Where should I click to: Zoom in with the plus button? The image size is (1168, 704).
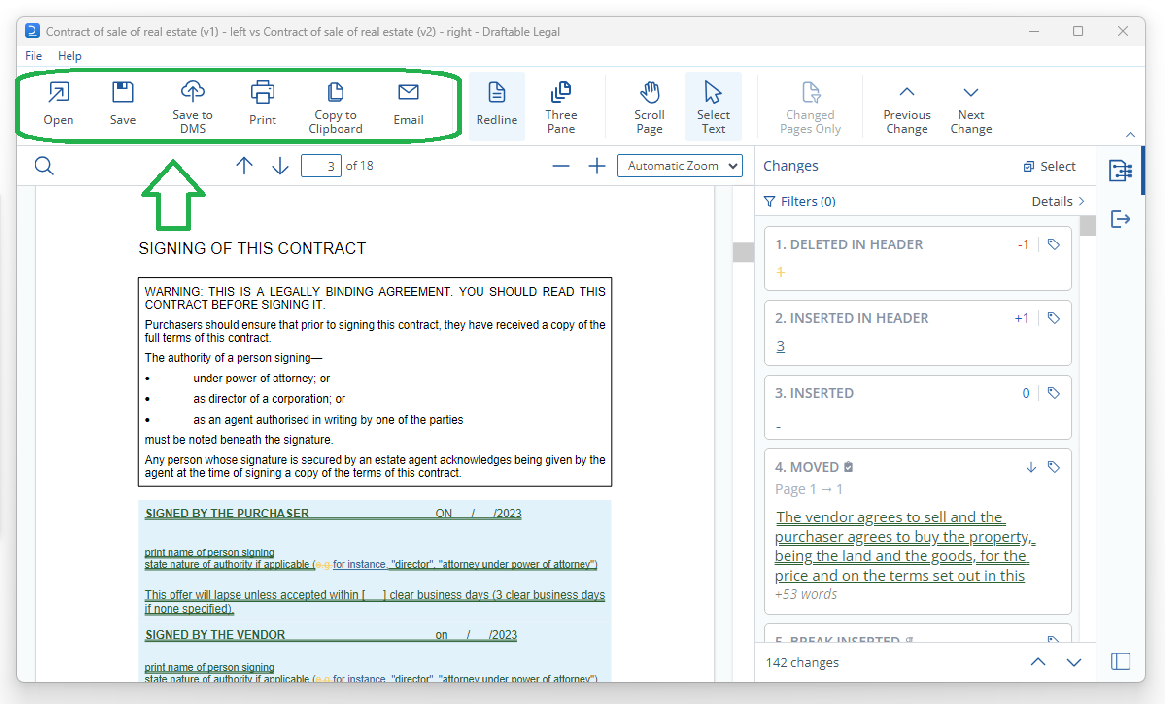[597, 166]
